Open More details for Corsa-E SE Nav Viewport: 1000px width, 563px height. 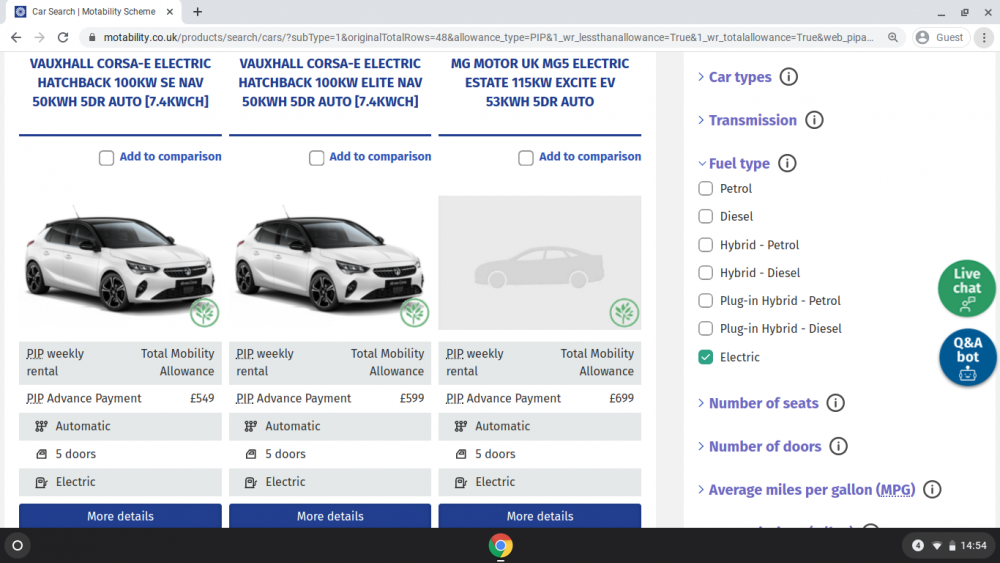click(x=121, y=516)
